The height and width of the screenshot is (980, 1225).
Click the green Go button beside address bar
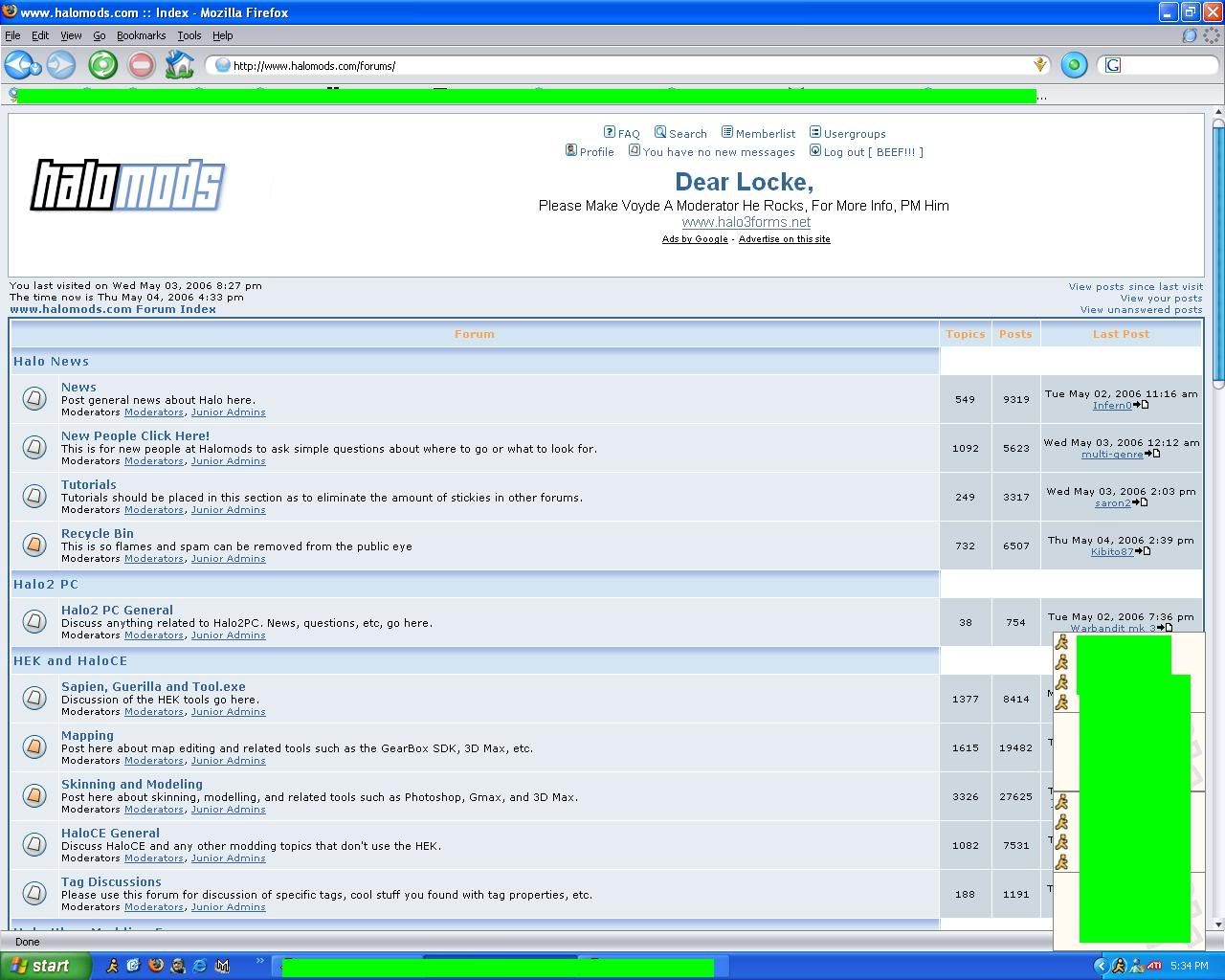click(1074, 65)
